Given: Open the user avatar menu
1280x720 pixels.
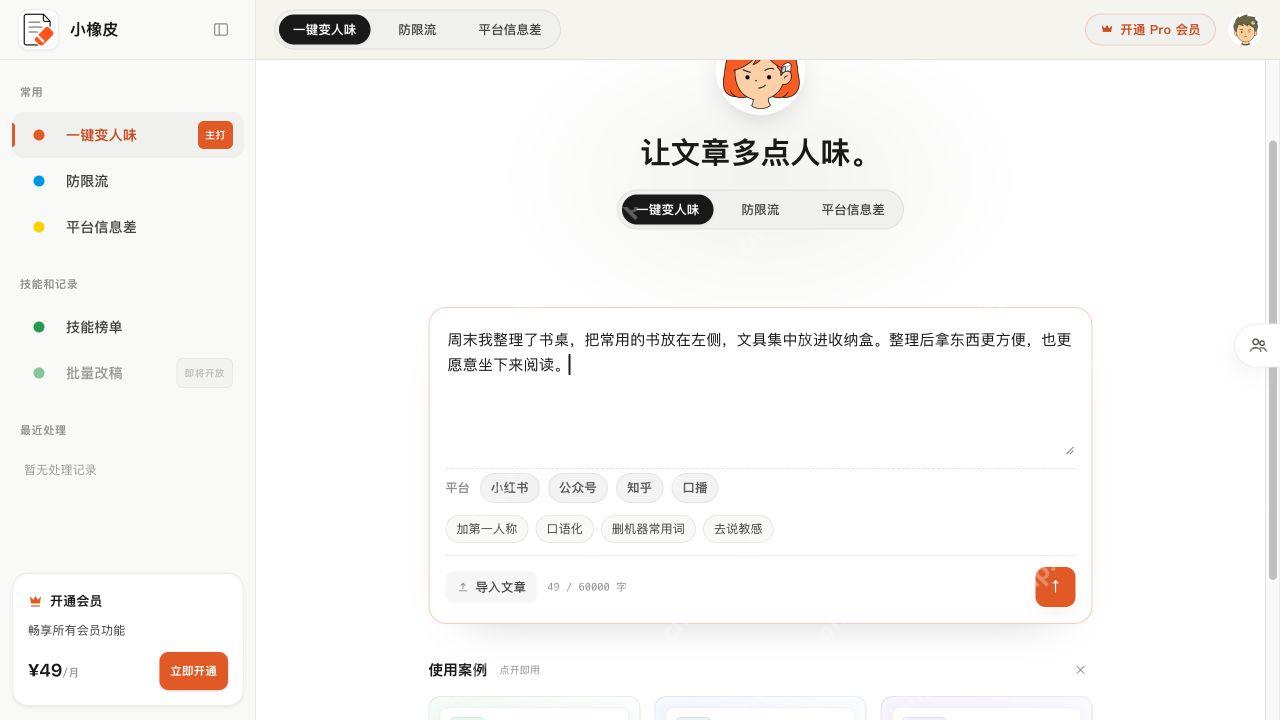Looking at the screenshot, I should pos(1245,30).
